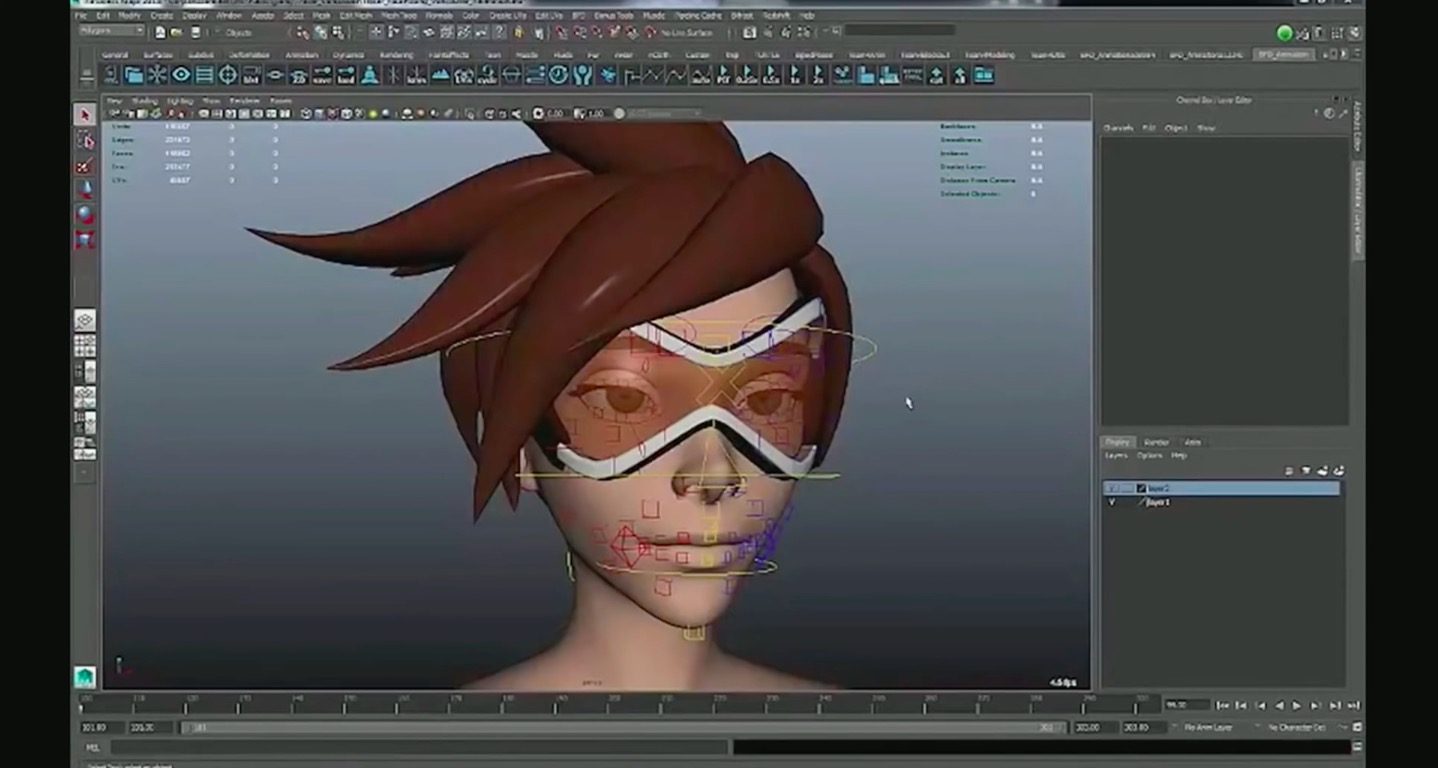Screen dimensions: 1438x768
Task: Click the clock shelf icon
Action: [x=558, y=75]
